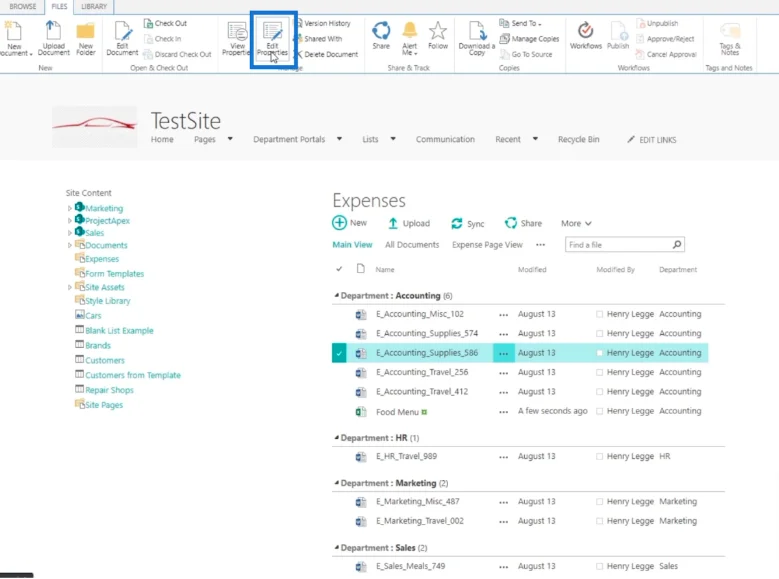
Task: Switch to the All Documents view
Action: click(412, 245)
